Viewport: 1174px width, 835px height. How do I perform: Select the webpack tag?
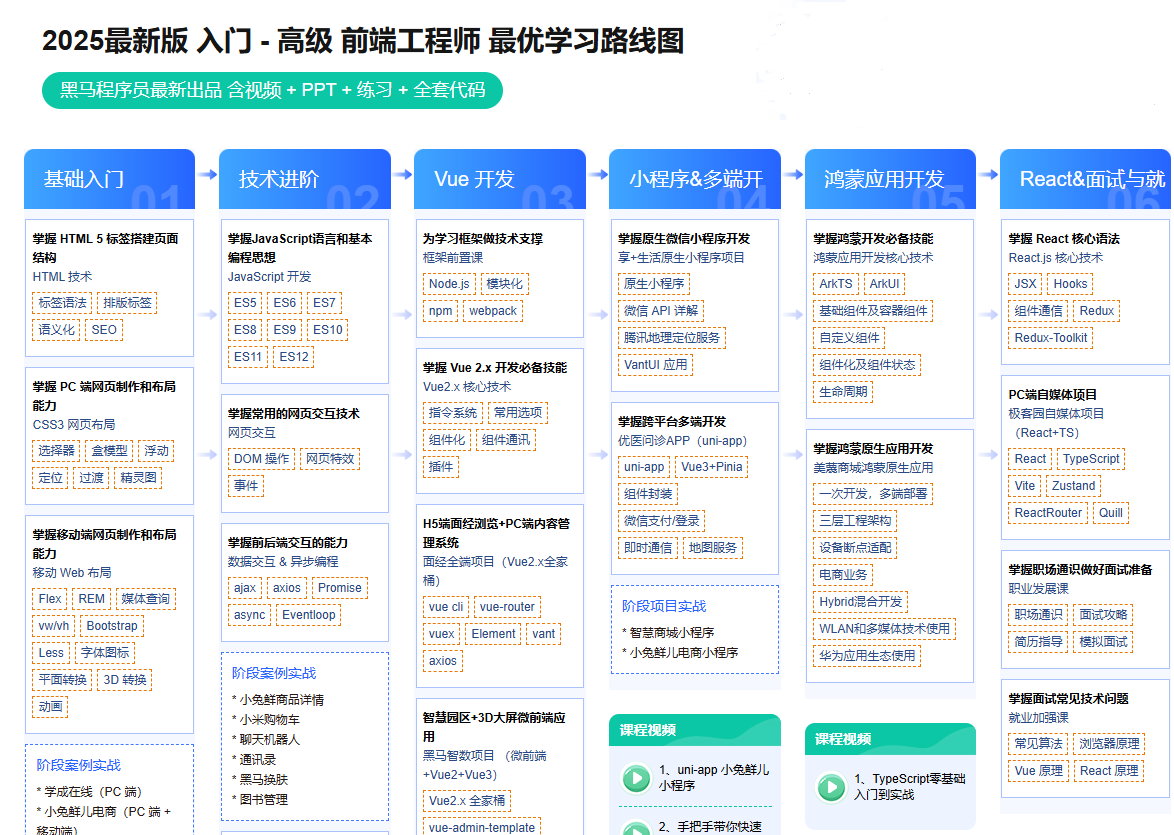tap(493, 311)
